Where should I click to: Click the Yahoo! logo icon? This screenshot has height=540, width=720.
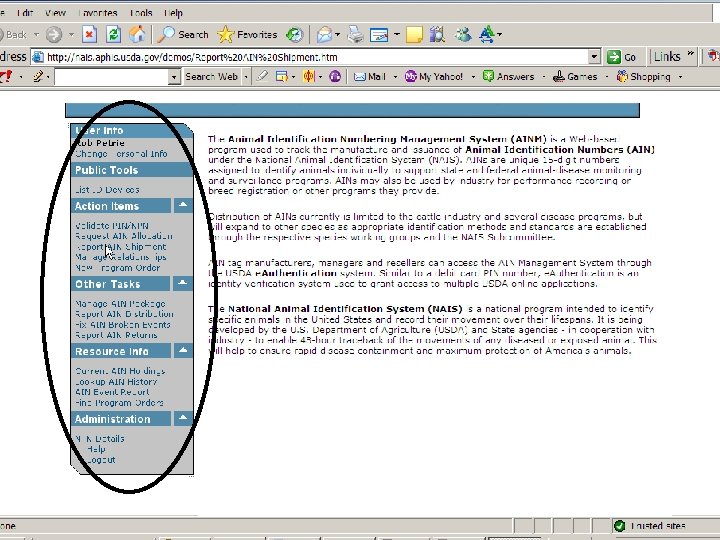coord(6,76)
